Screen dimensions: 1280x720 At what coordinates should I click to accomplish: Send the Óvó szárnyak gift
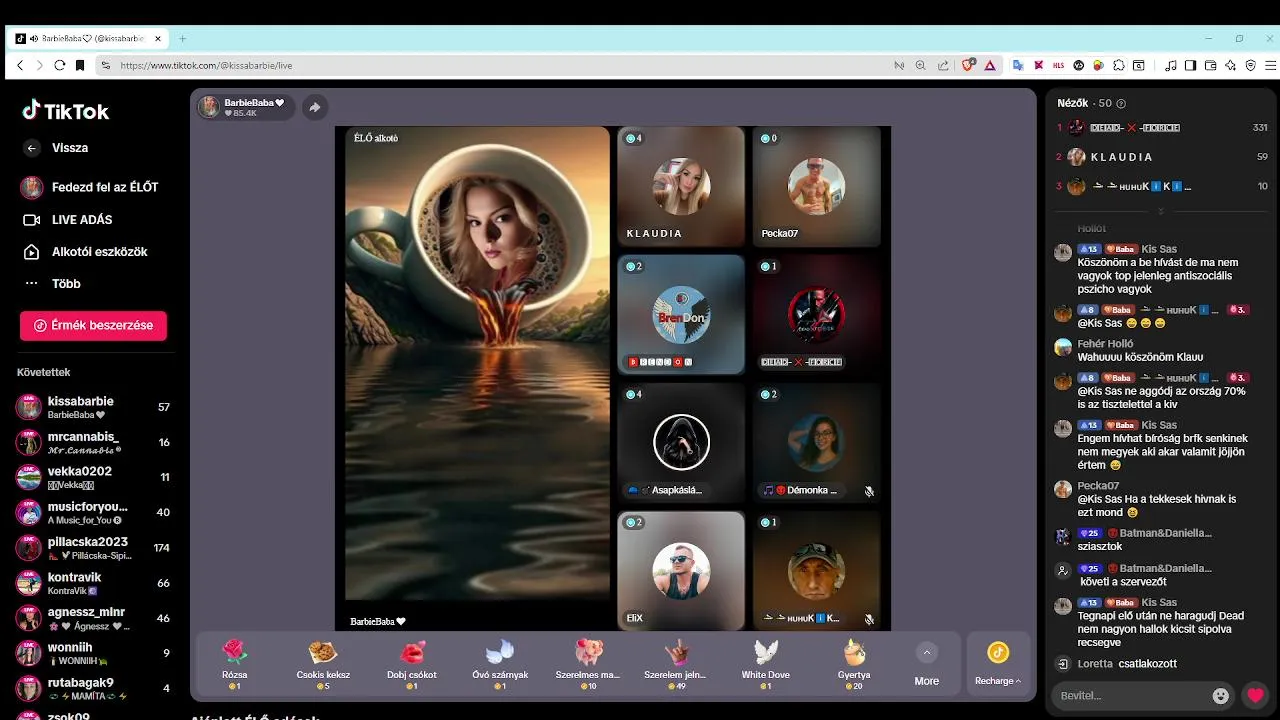(x=499, y=664)
